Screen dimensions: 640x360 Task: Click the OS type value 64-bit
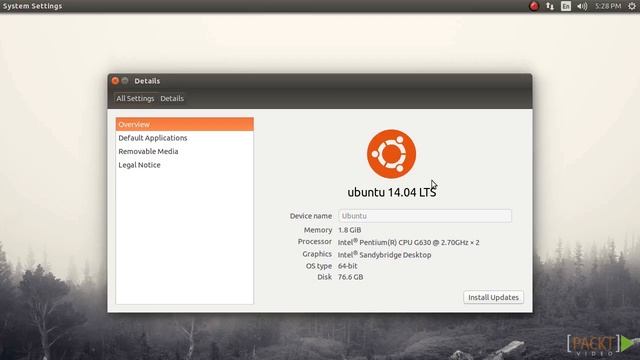click(348, 266)
